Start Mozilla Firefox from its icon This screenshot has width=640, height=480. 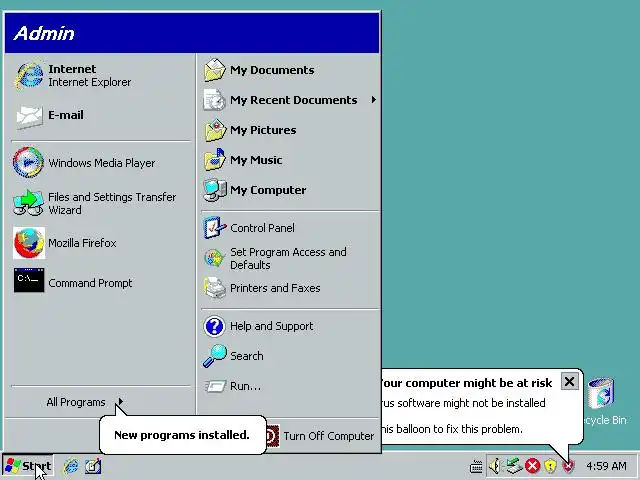pos(29,243)
